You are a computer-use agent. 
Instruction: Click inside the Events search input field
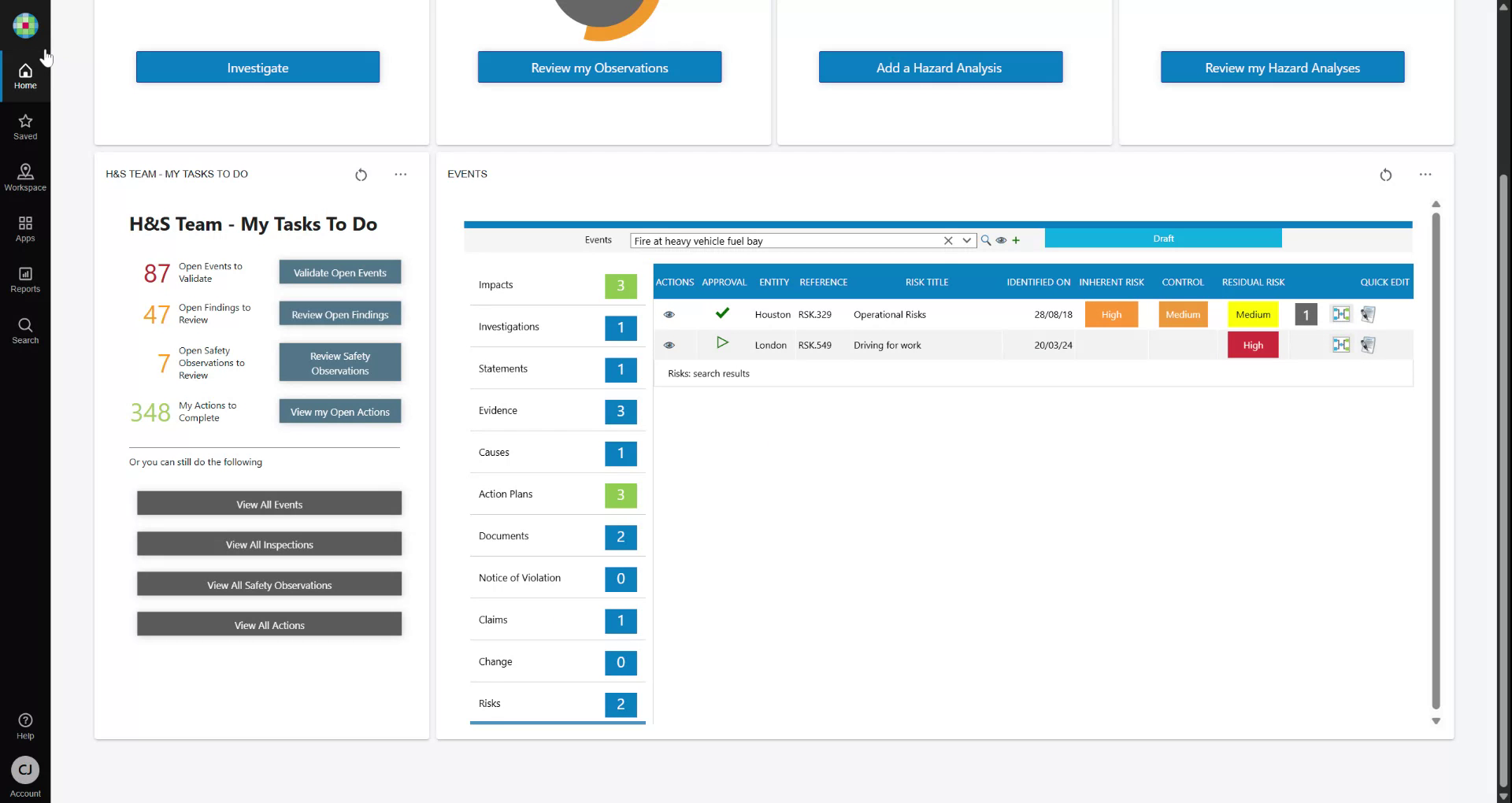(787, 241)
